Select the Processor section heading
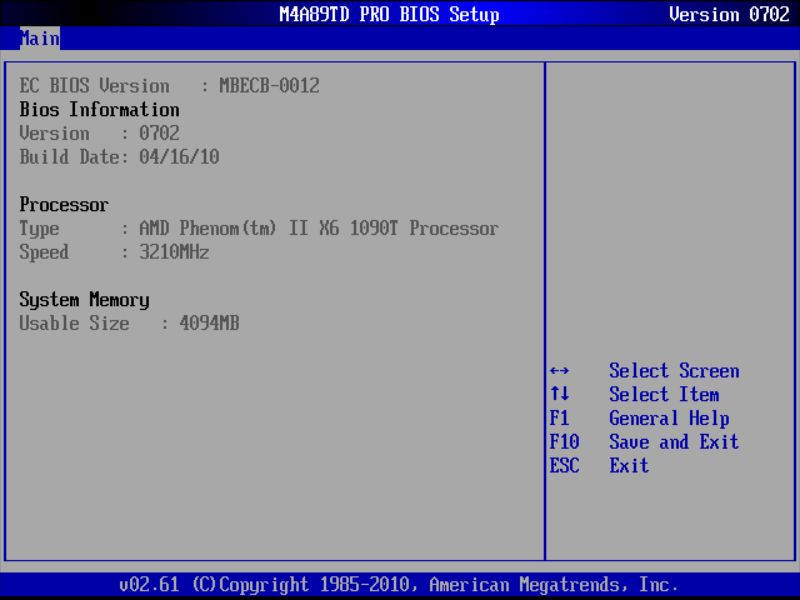The image size is (800, 600). (x=62, y=204)
